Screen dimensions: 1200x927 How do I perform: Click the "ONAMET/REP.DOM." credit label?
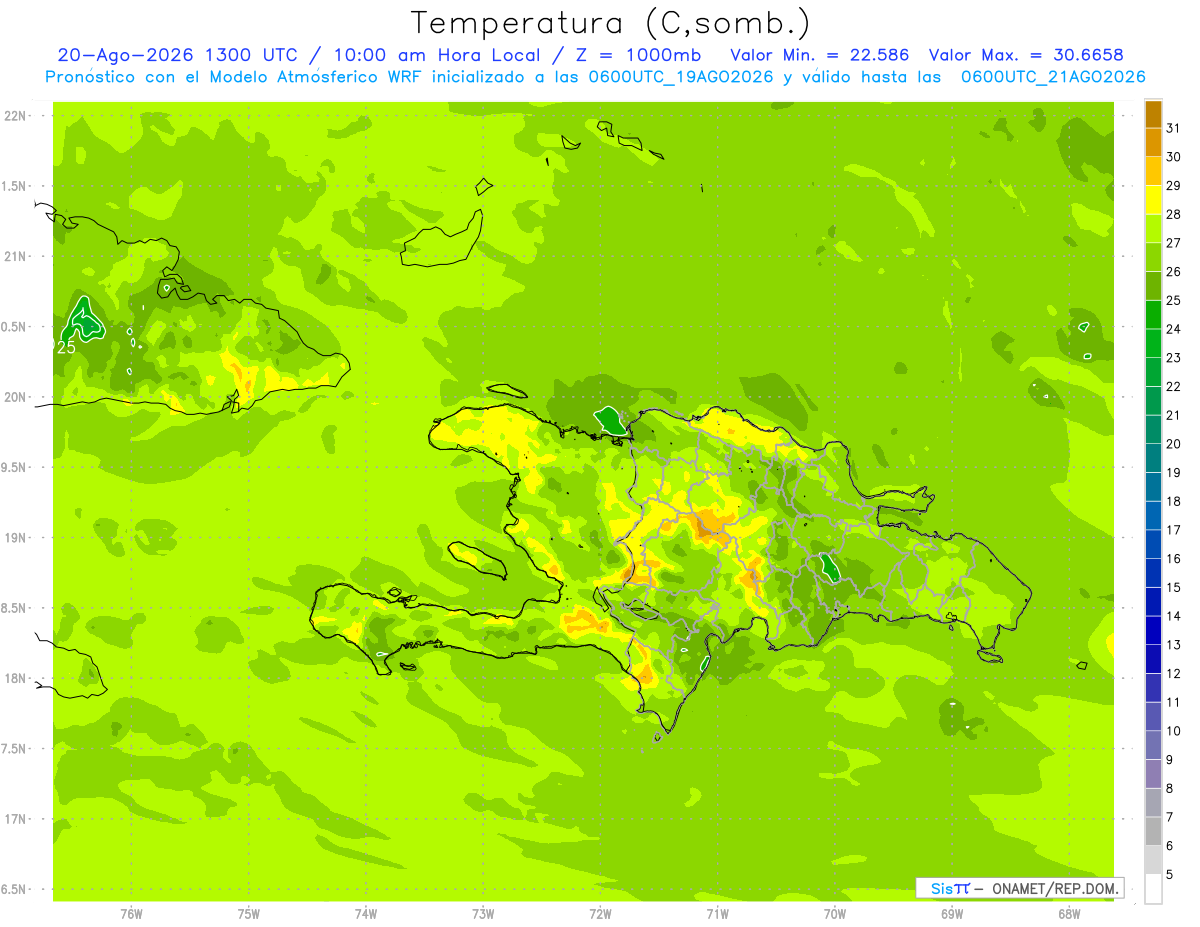(x=1054, y=888)
